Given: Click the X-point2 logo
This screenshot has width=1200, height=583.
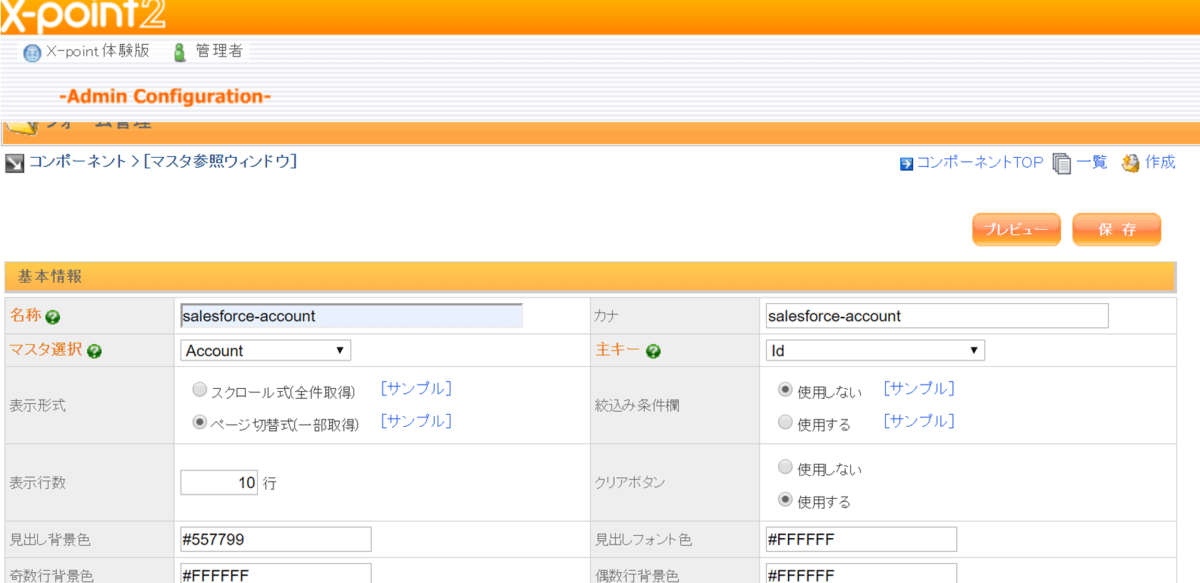Looking at the screenshot, I should 83,15.
